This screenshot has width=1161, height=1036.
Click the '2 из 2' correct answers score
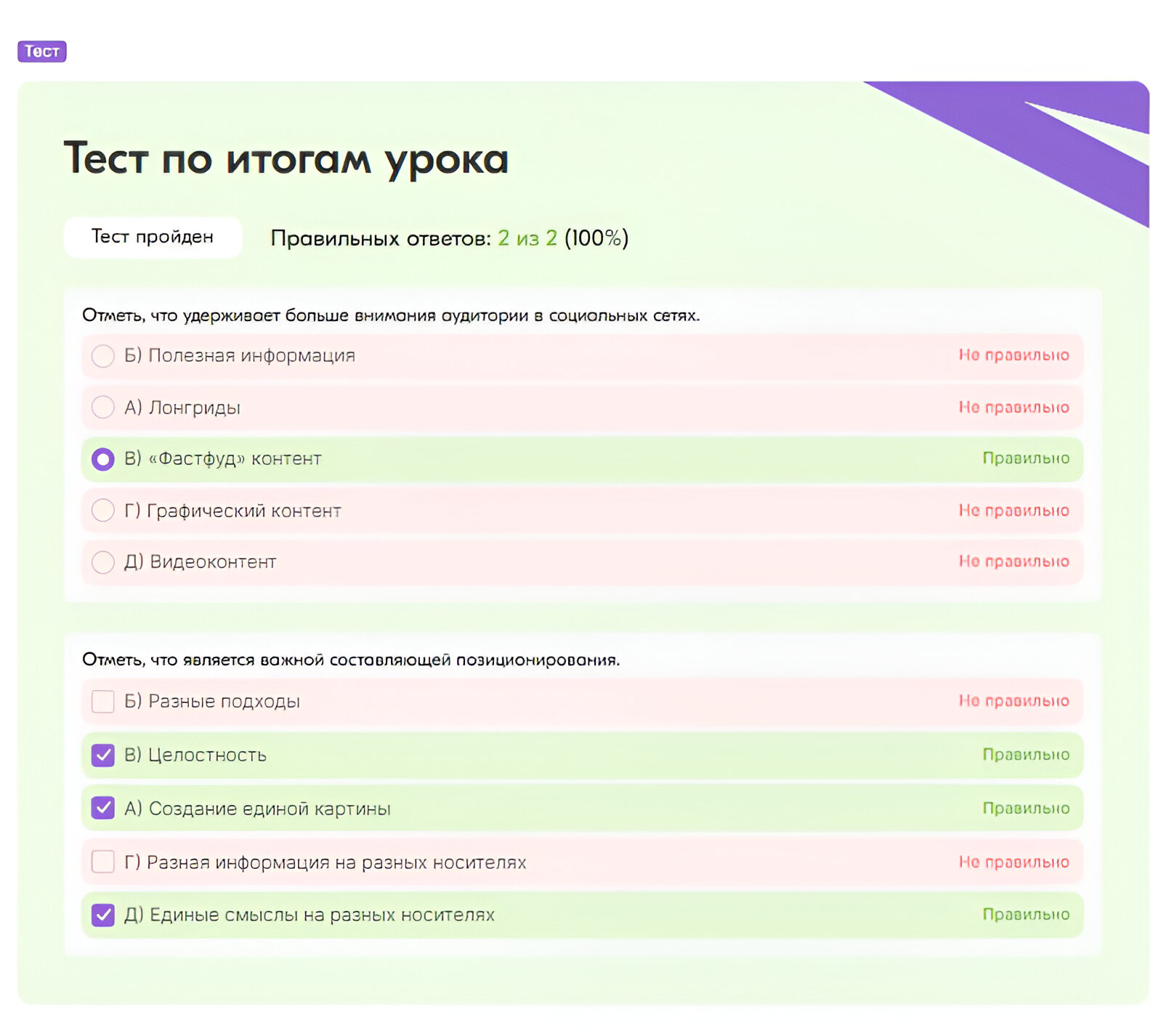[x=527, y=238]
